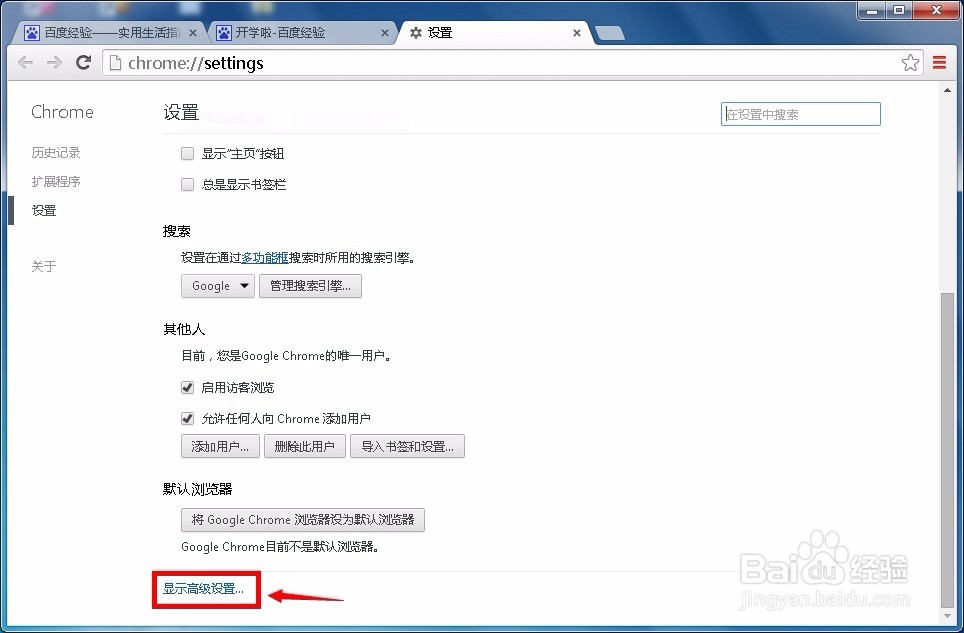Open a new tab
Viewport: 964px width, 633px height.
tap(610, 33)
